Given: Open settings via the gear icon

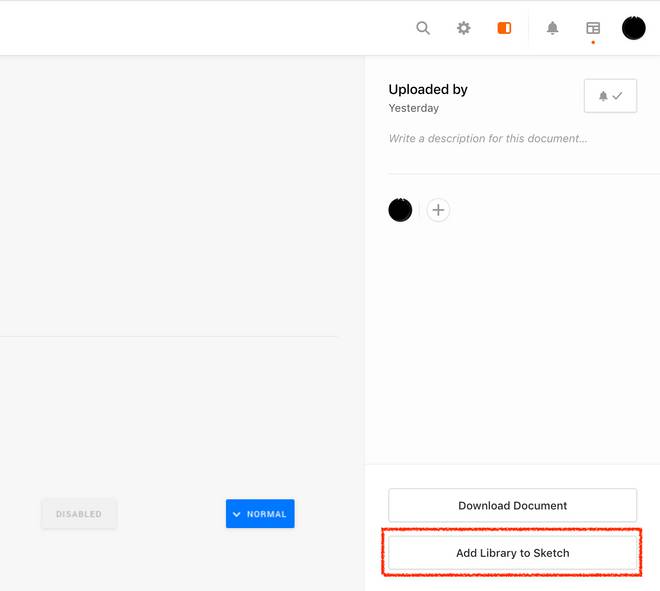Looking at the screenshot, I should point(464,28).
